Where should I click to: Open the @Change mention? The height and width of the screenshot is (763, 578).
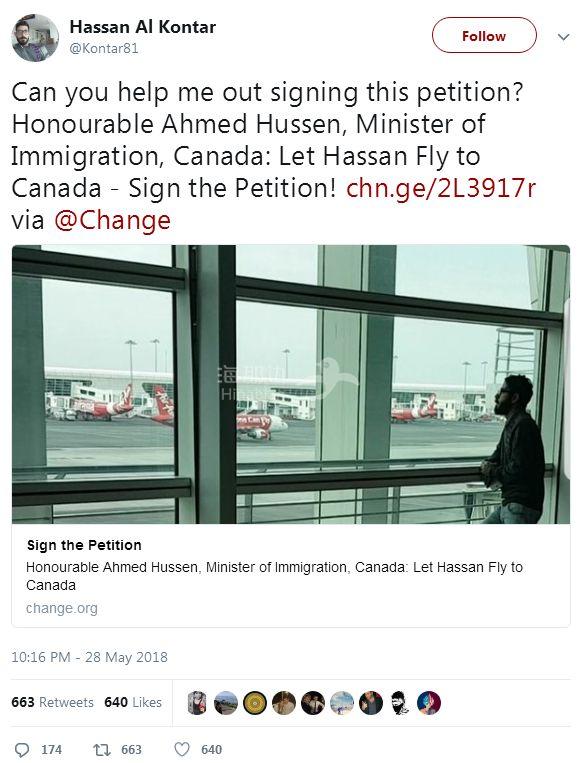pyautogui.click(x=112, y=220)
